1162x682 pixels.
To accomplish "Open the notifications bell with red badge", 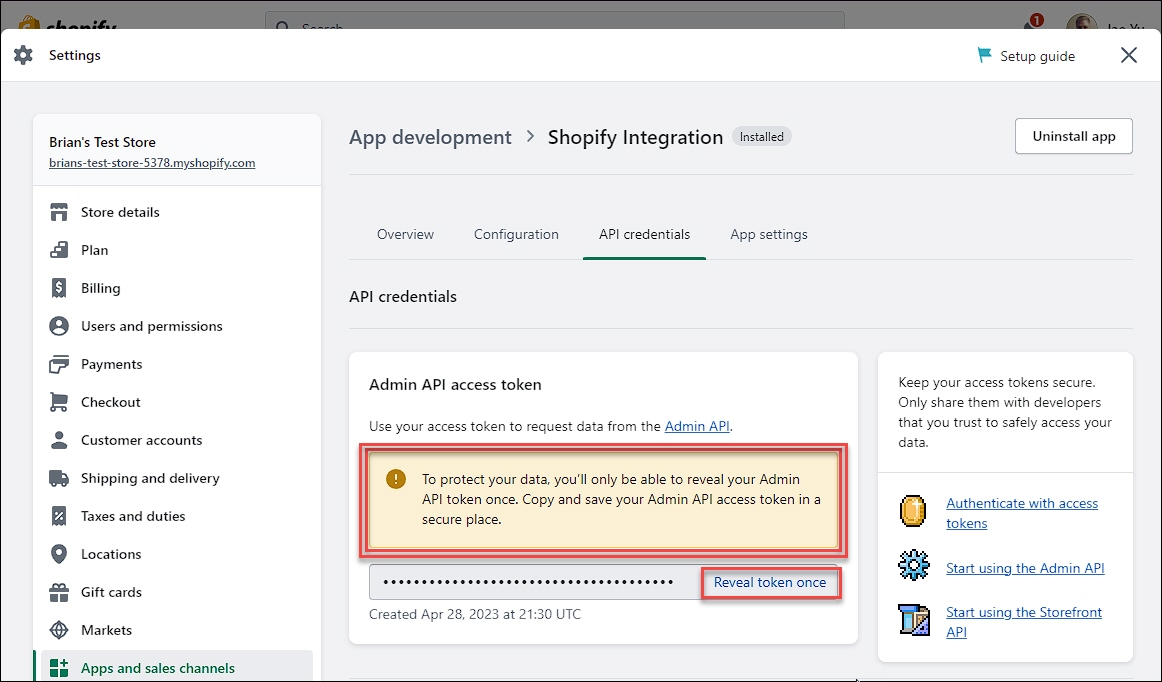I will [x=1033, y=24].
